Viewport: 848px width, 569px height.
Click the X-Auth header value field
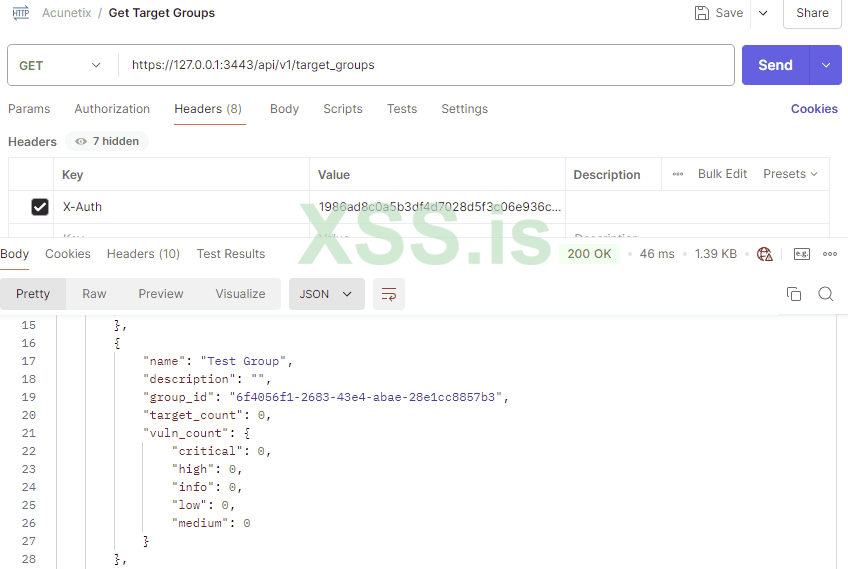438,207
